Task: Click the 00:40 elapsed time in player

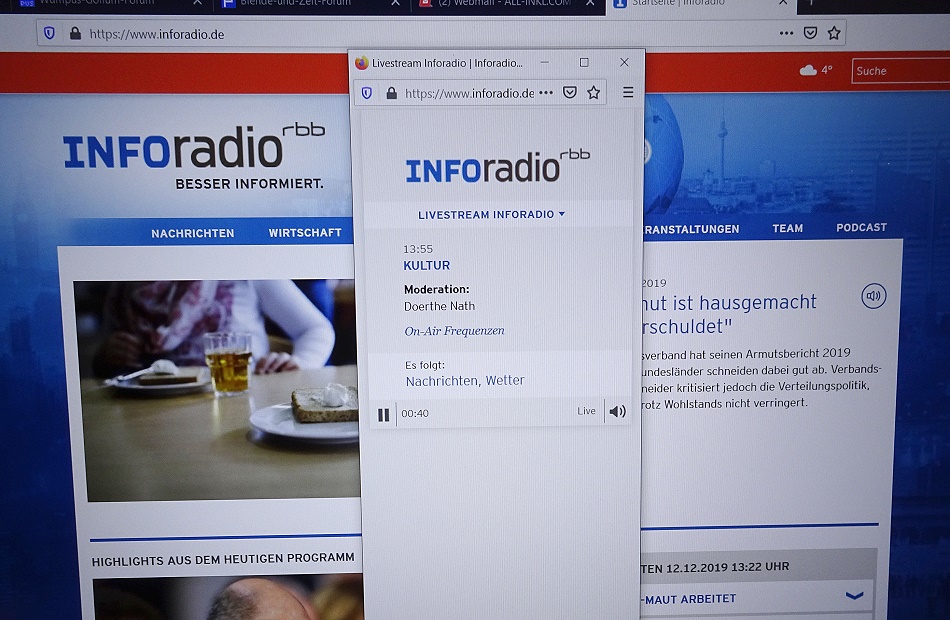Action: [x=415, y=413]
